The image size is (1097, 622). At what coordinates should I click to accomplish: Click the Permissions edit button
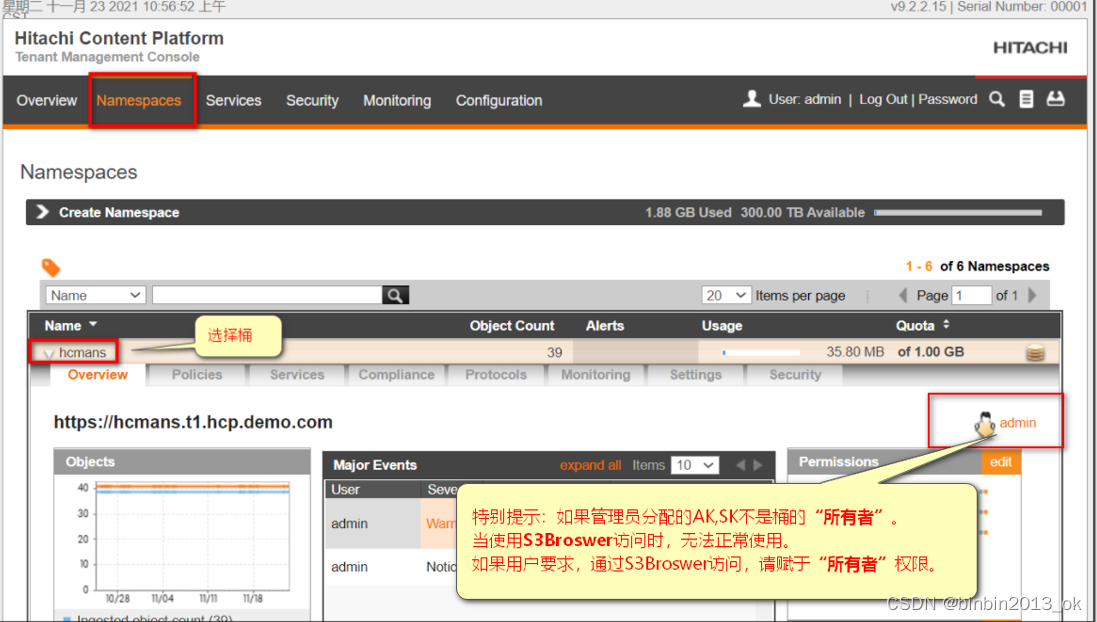coord(1000,462)
